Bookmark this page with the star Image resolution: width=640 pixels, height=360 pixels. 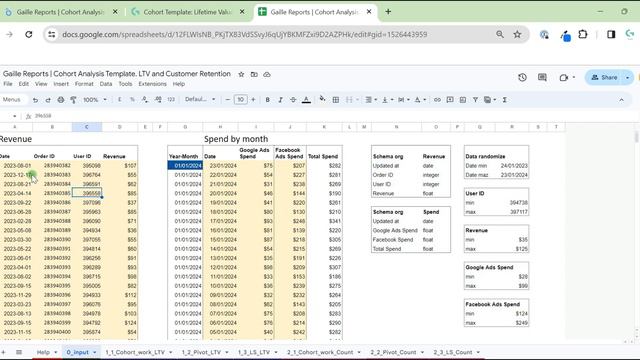pos(517,35)
